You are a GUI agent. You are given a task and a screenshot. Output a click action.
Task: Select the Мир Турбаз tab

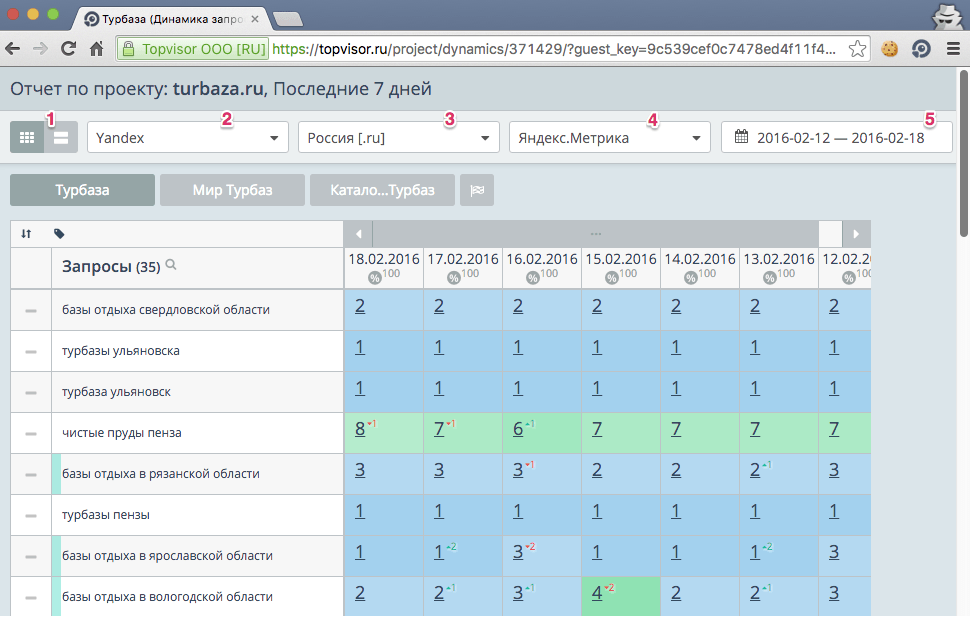[x=233, y=190]
